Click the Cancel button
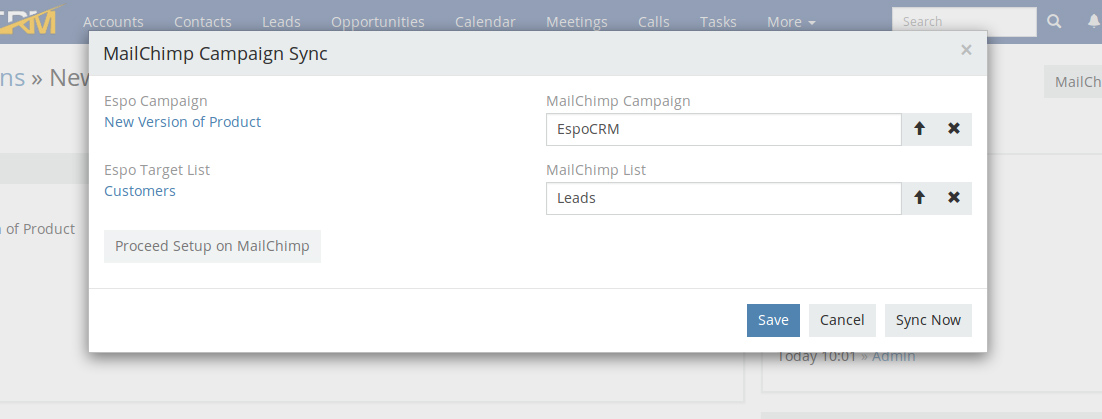 (842, 321)
